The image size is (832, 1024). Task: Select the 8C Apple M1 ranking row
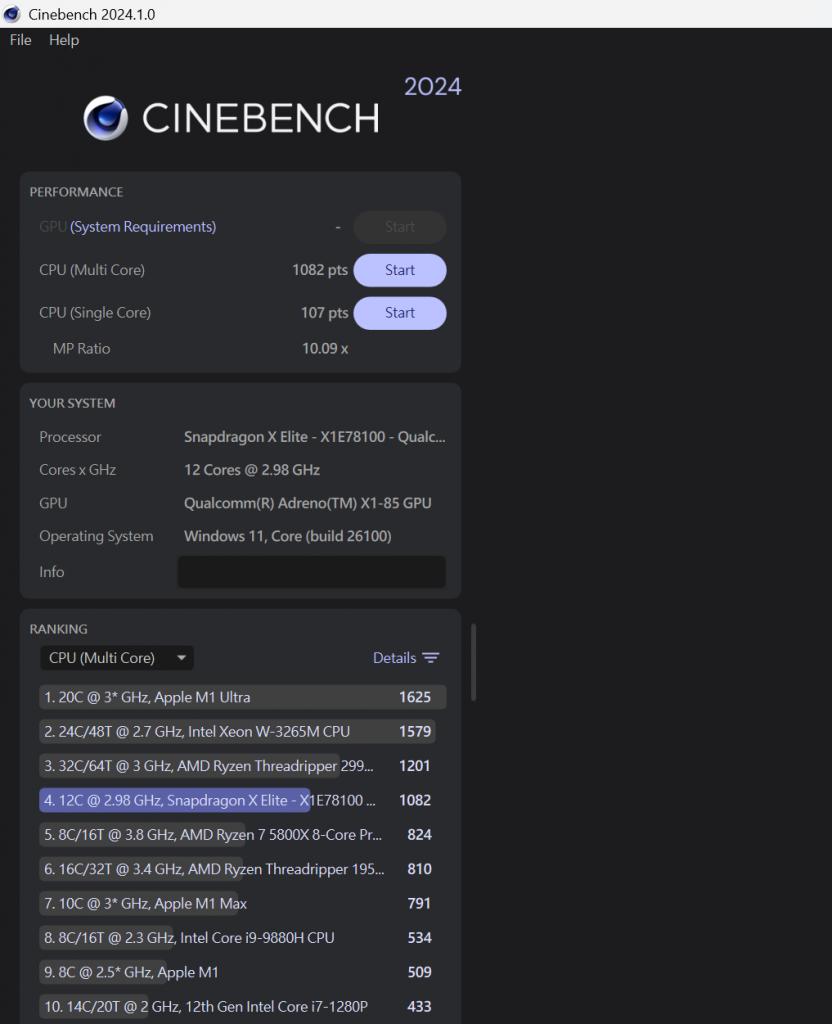[242, 972]
